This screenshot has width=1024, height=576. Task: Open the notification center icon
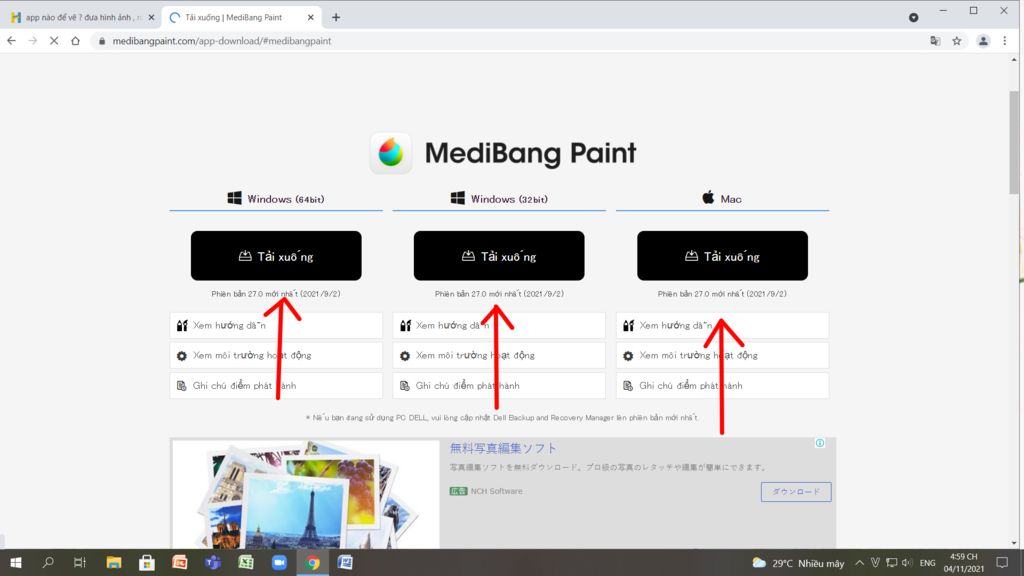[x=1002, y=563]
